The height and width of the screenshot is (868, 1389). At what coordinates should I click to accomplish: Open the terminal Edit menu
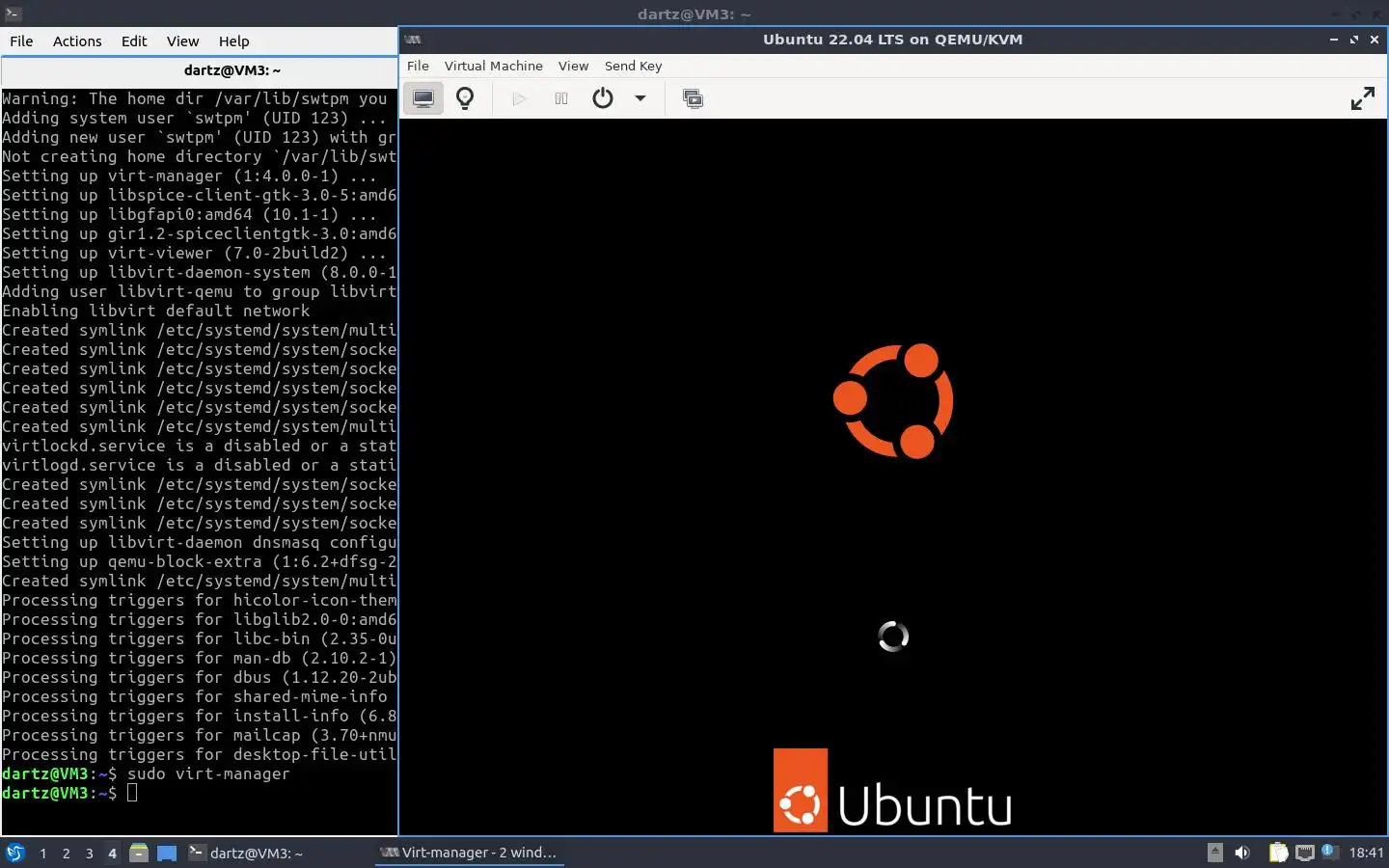click(134, 41)
